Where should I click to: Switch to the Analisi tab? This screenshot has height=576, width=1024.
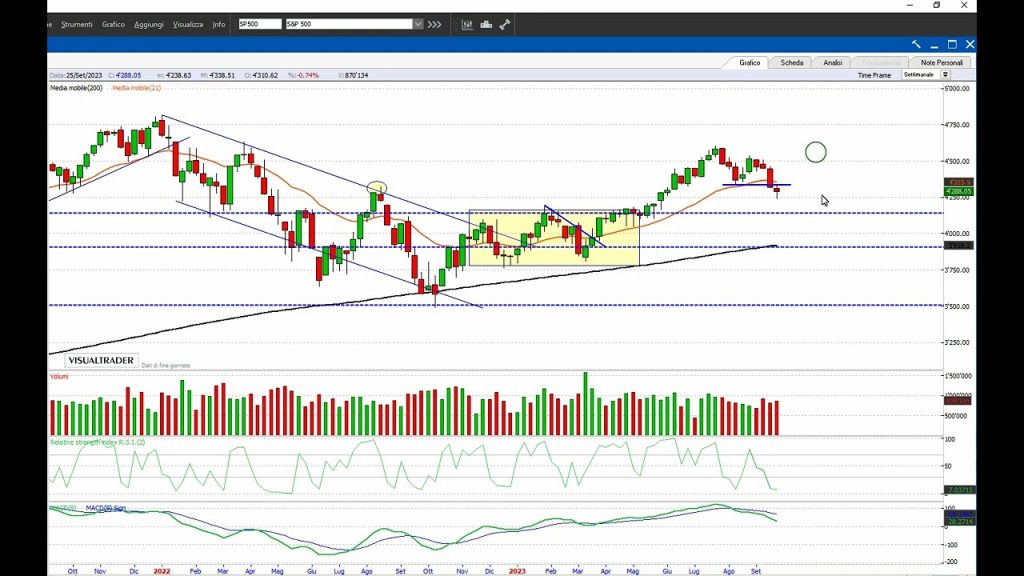click(833, 62)
